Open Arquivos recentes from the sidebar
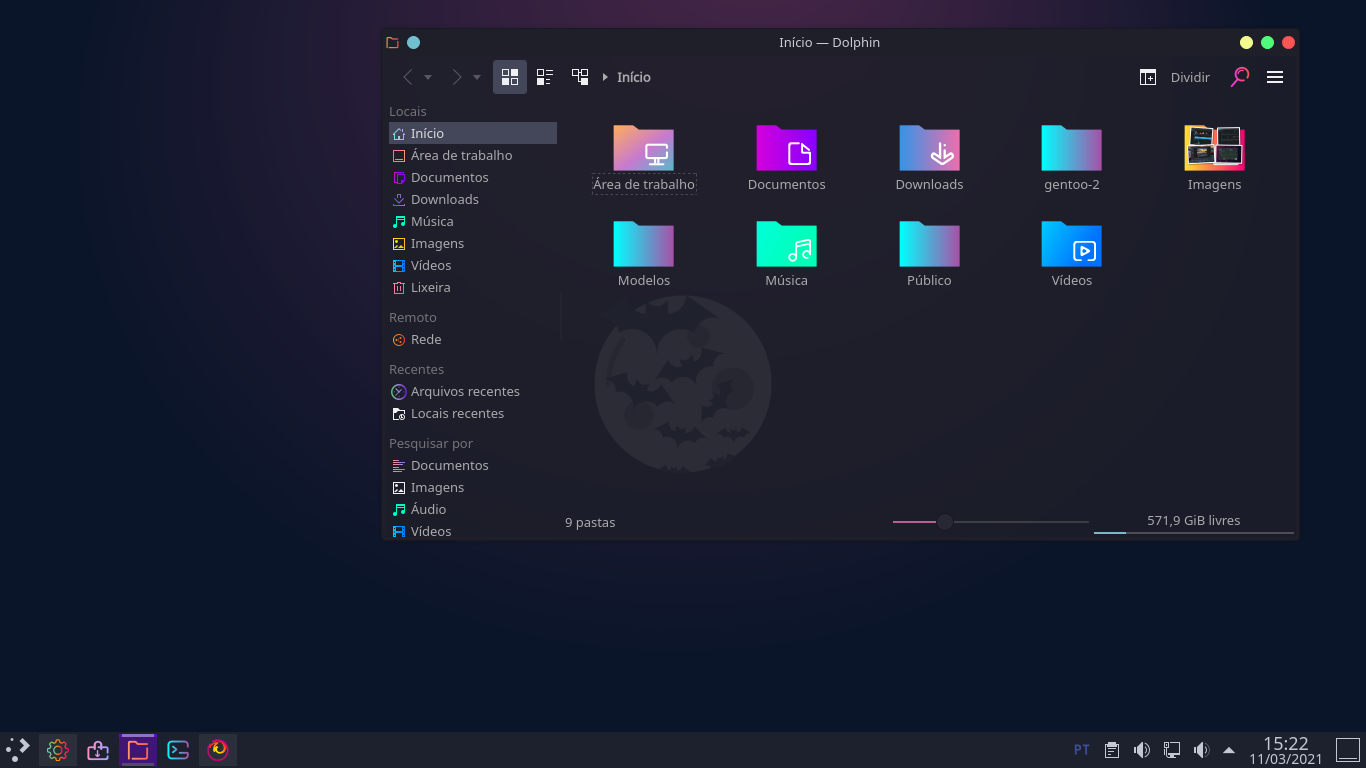Viewport: 1366px width, 768px height. (465, 391)
